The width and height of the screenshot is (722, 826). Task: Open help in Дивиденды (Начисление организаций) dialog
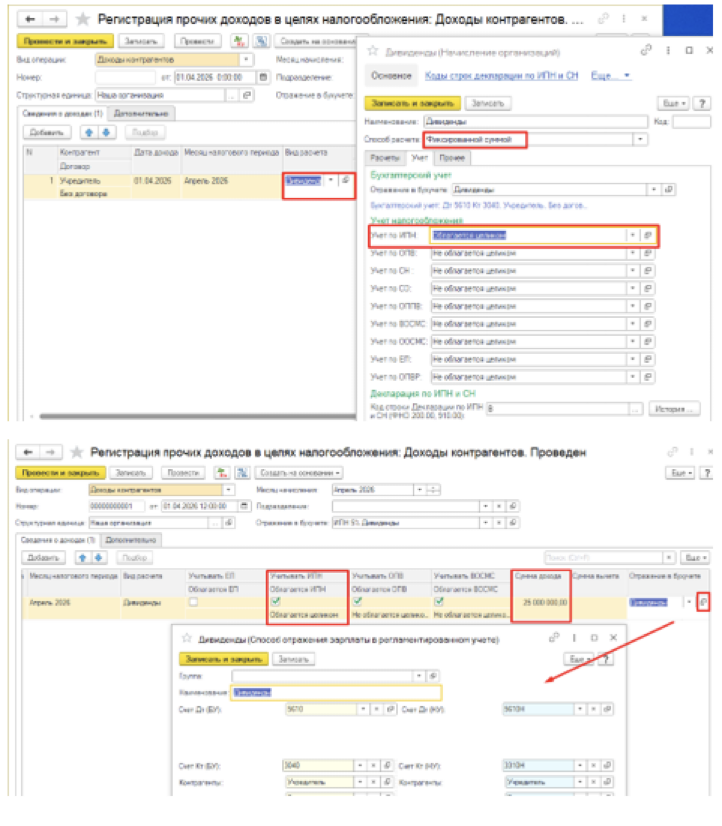coord(701,103)
